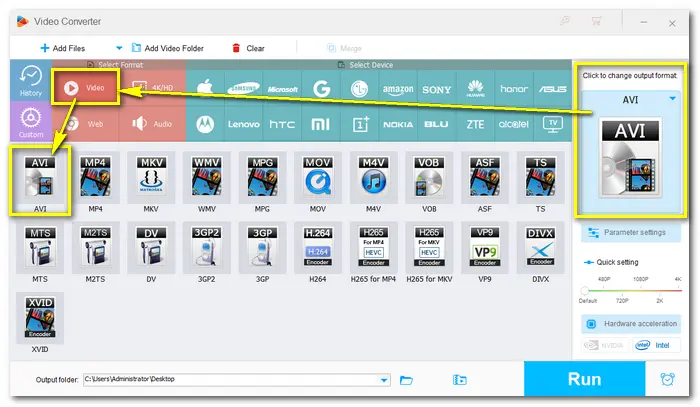This screenshot has width=700, height=407.
Task: Switch to the 4K/HD format tab
Action: pos(152,87)
